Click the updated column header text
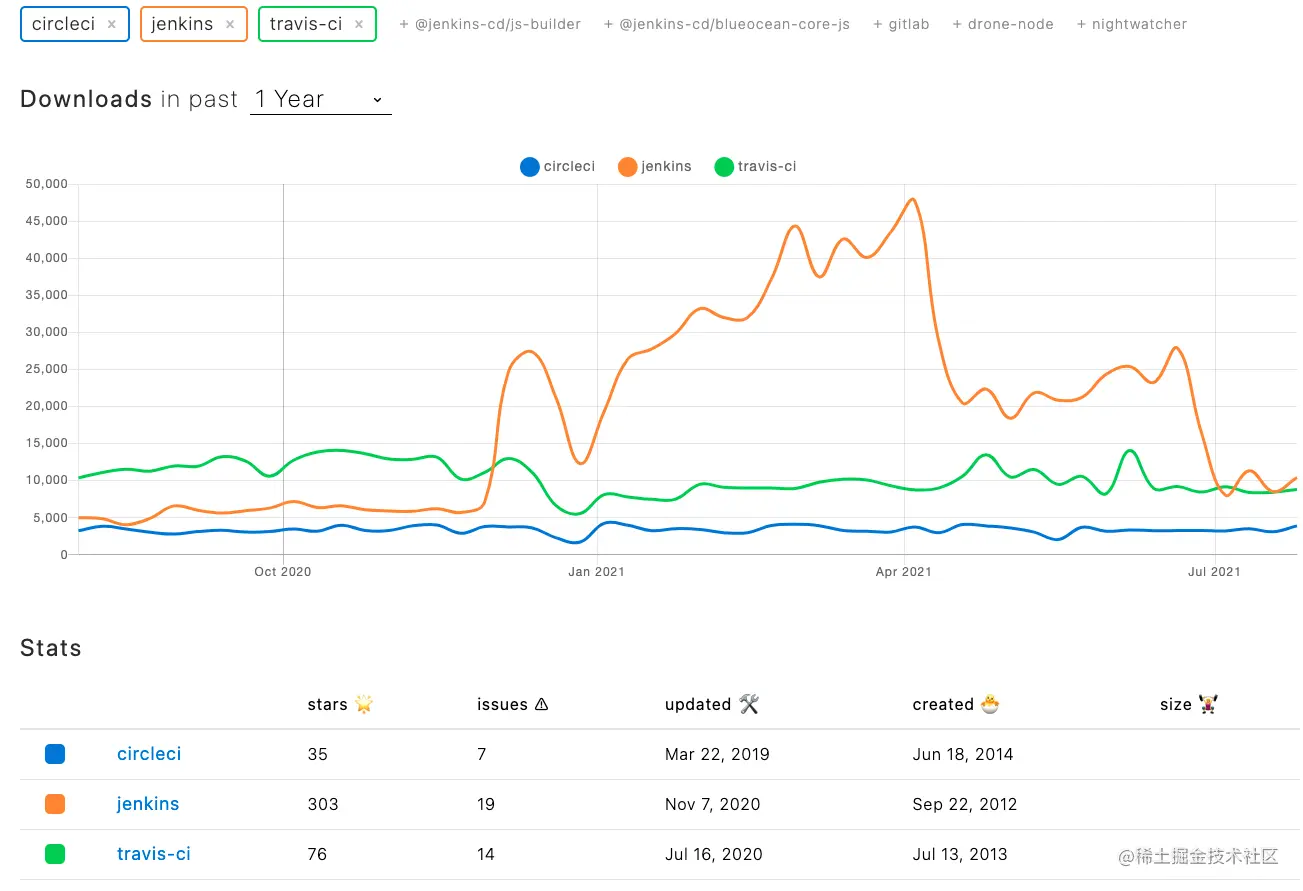Viewport: 1303px width, 891px height. [698, 704]
